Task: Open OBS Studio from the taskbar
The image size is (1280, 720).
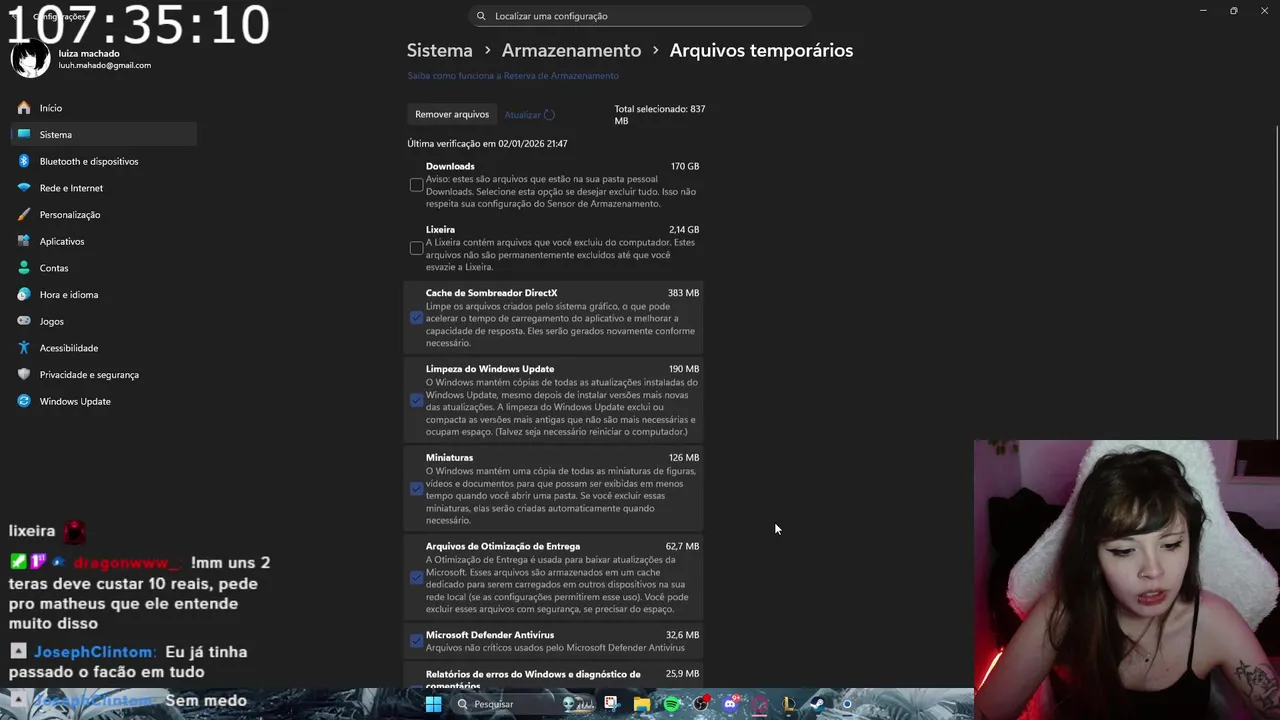Action: tap(701, 704)
